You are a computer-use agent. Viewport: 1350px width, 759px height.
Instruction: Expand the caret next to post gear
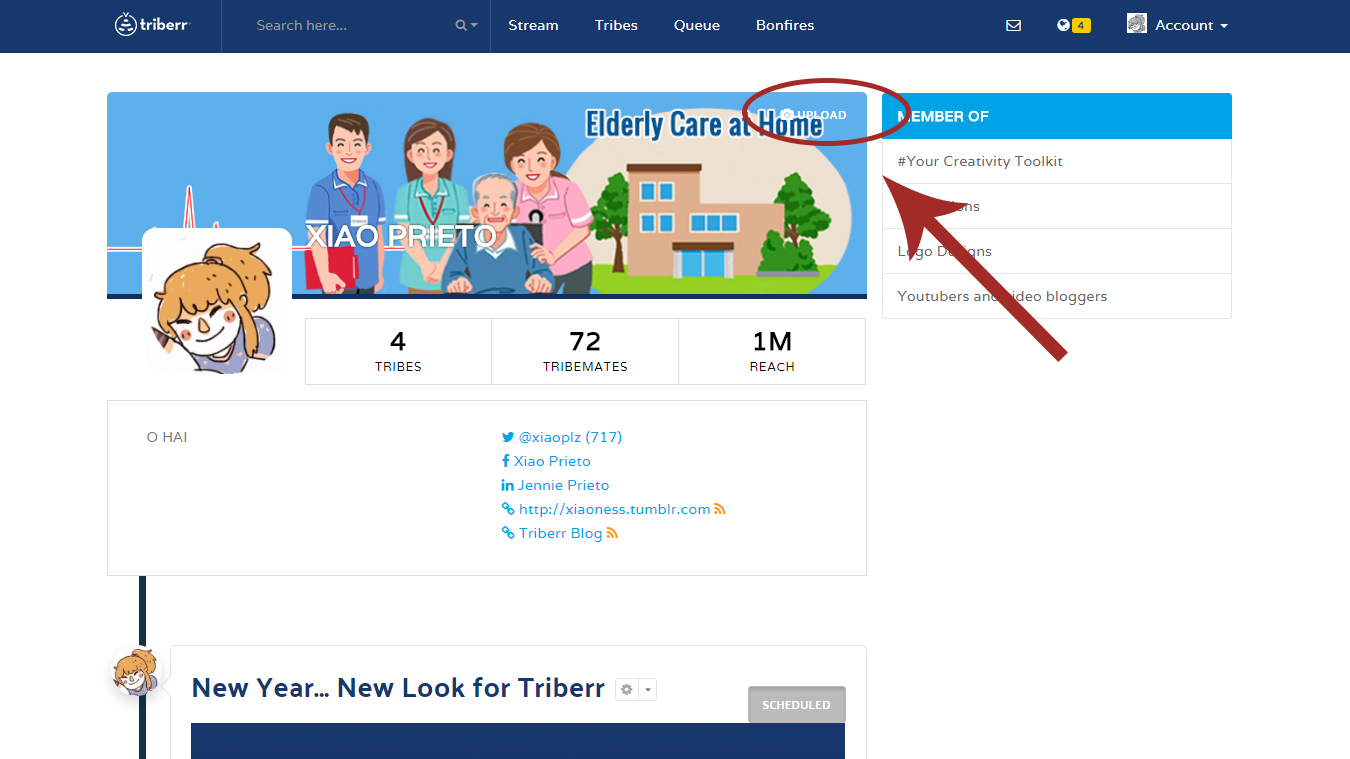tap(648, 689)
